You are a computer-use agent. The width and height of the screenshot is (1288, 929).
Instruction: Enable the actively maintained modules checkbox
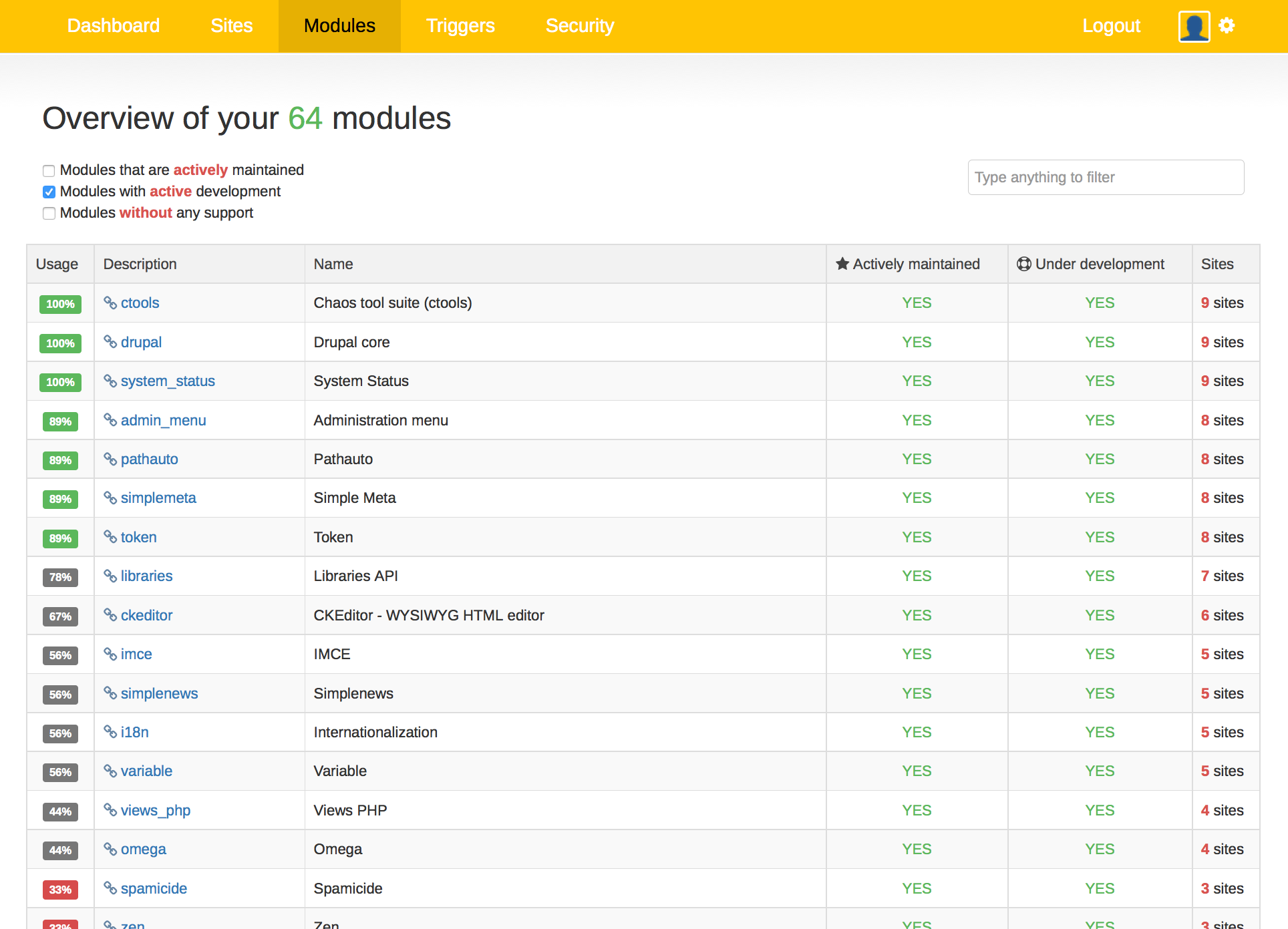point(49,171)
